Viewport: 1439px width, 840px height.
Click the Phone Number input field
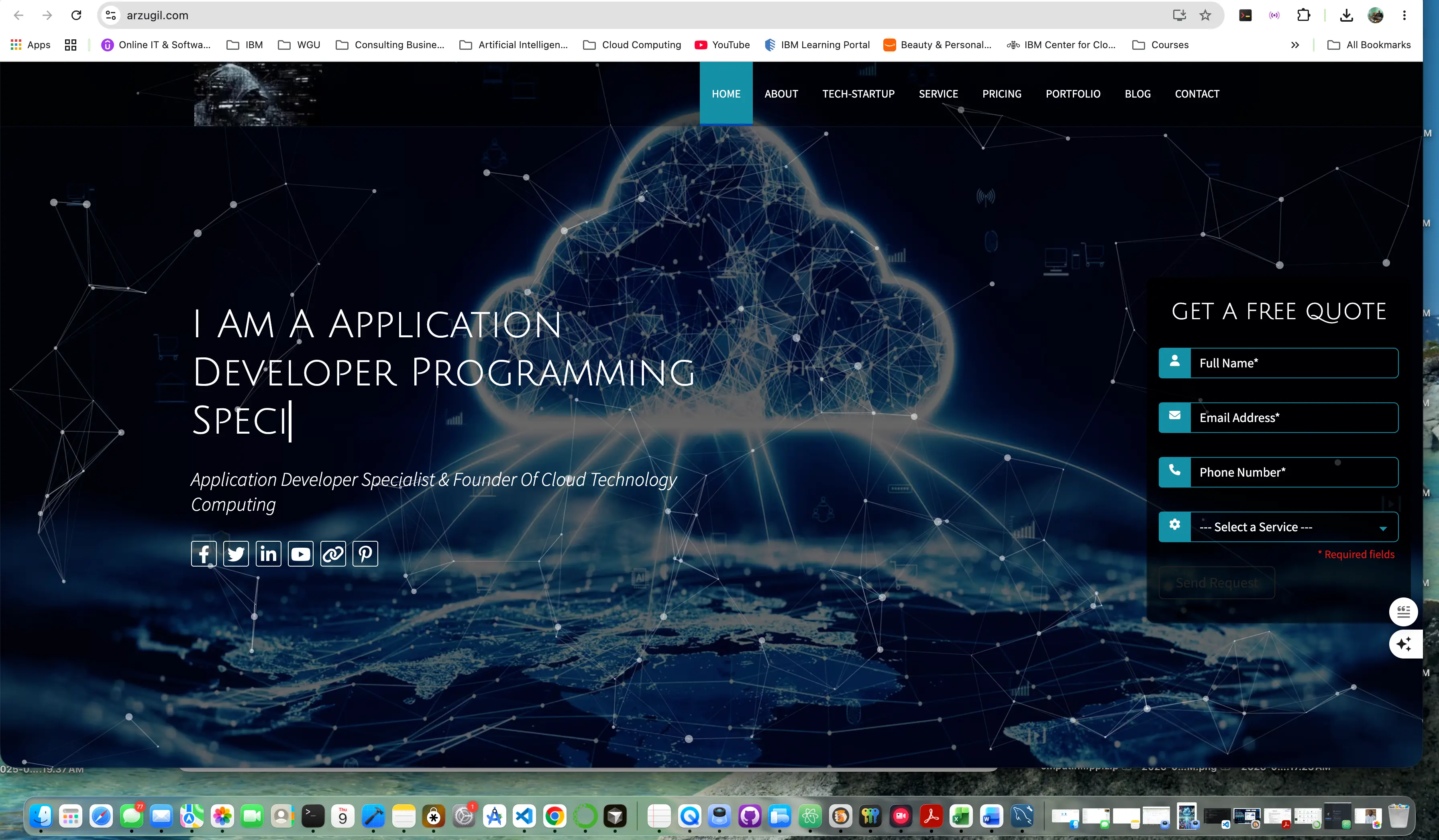point(1294,472)
